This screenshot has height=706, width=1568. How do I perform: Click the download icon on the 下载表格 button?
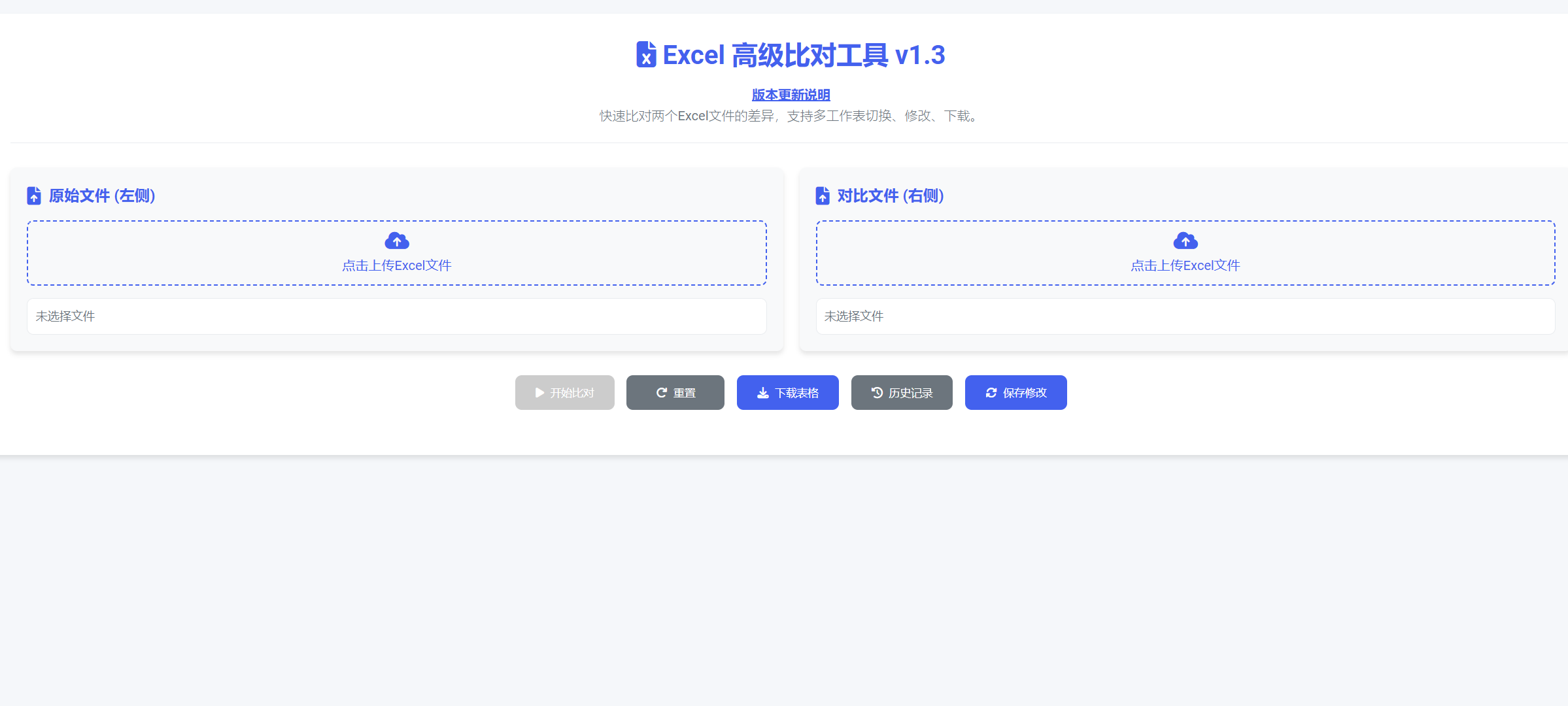click(x=762, y=392)
